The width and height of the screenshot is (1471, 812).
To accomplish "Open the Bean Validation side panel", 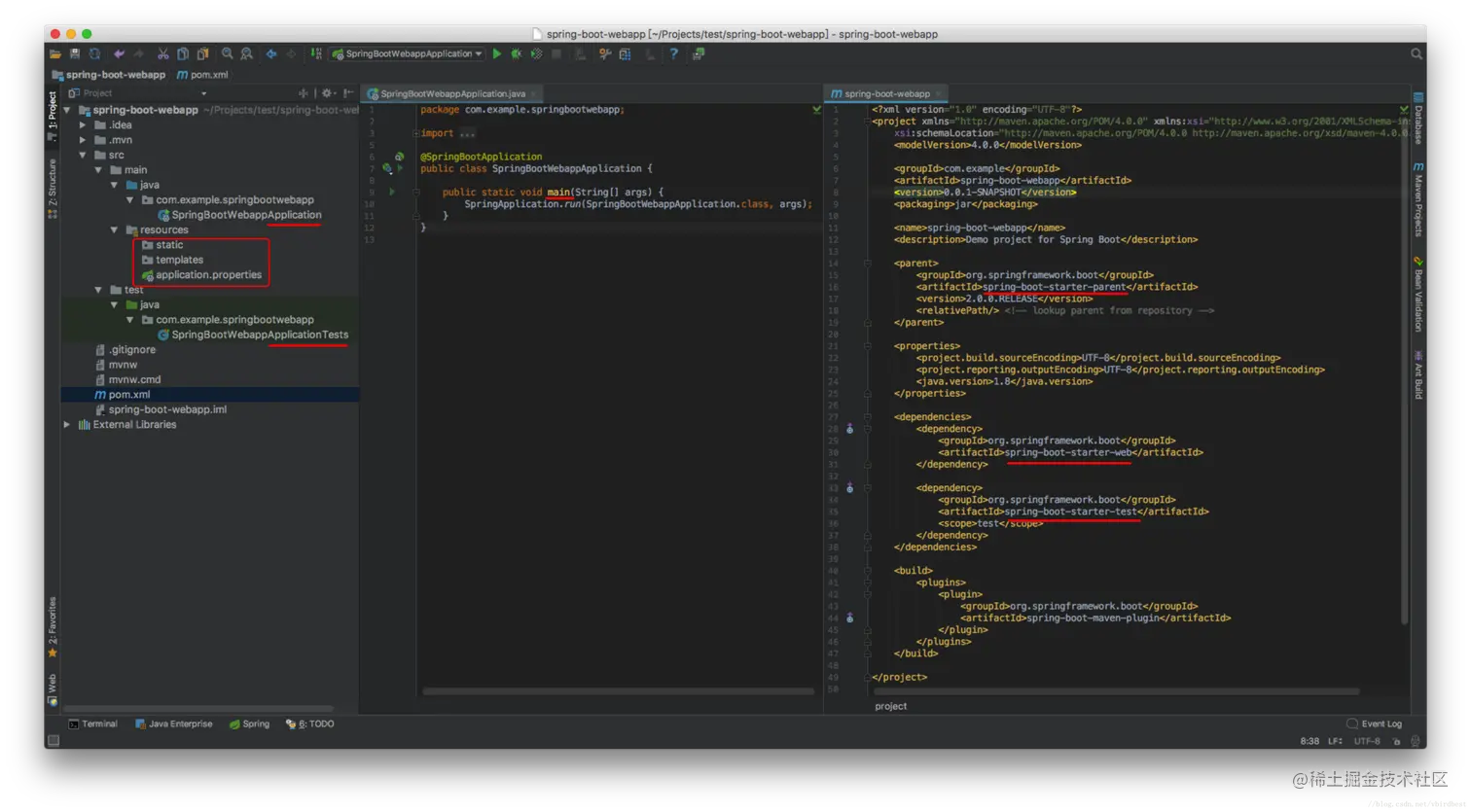I will point(1418,295).
